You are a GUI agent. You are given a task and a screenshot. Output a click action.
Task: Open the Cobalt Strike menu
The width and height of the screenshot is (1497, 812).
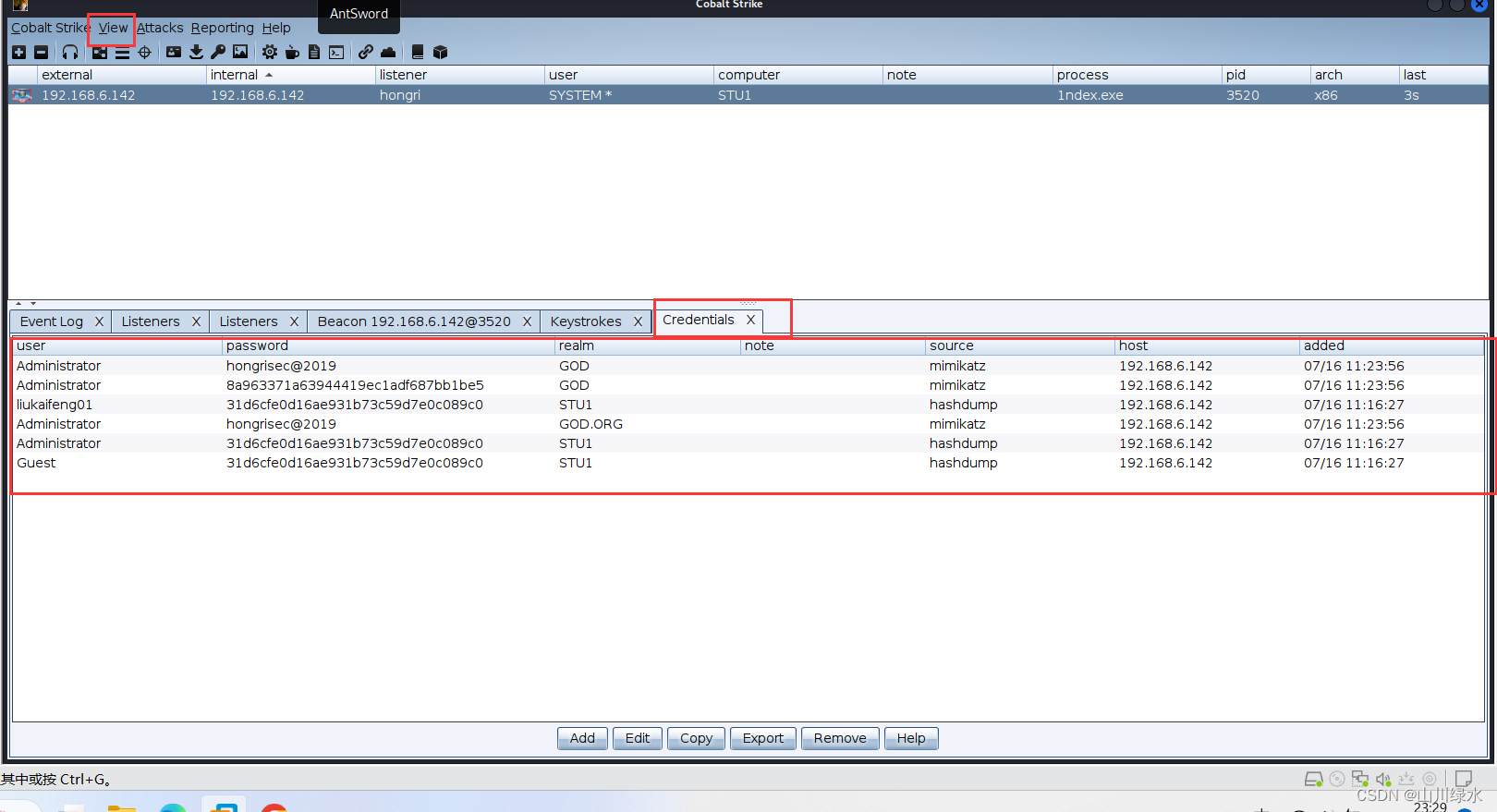(50, 28)
